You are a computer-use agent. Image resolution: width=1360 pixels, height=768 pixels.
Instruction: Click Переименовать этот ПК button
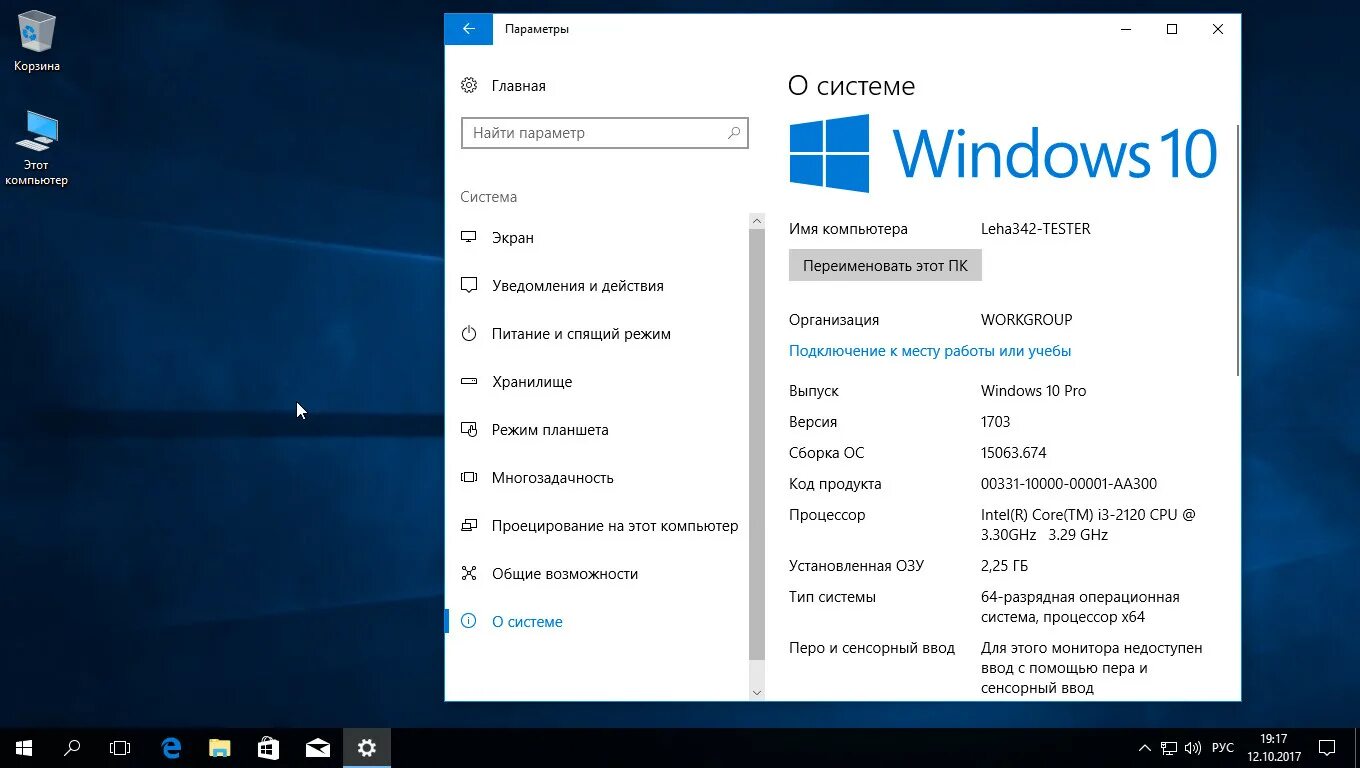(x=885, y=266)
